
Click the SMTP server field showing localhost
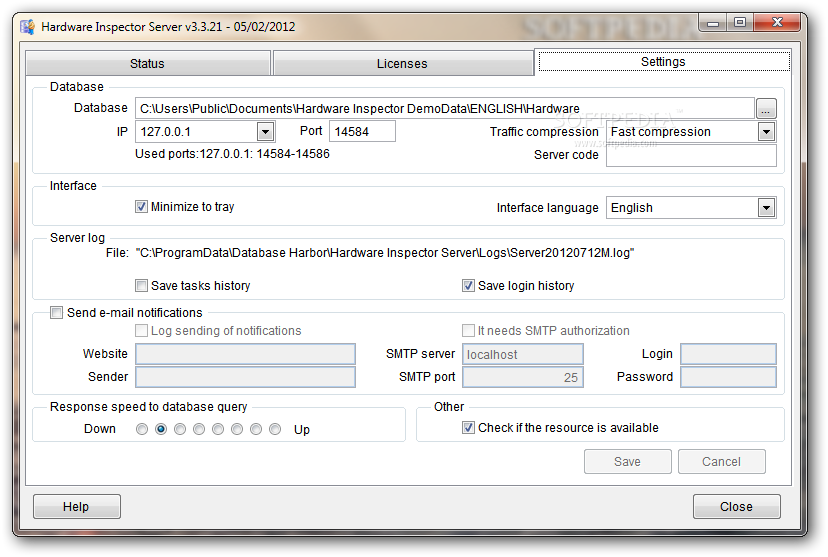point(523,354)
